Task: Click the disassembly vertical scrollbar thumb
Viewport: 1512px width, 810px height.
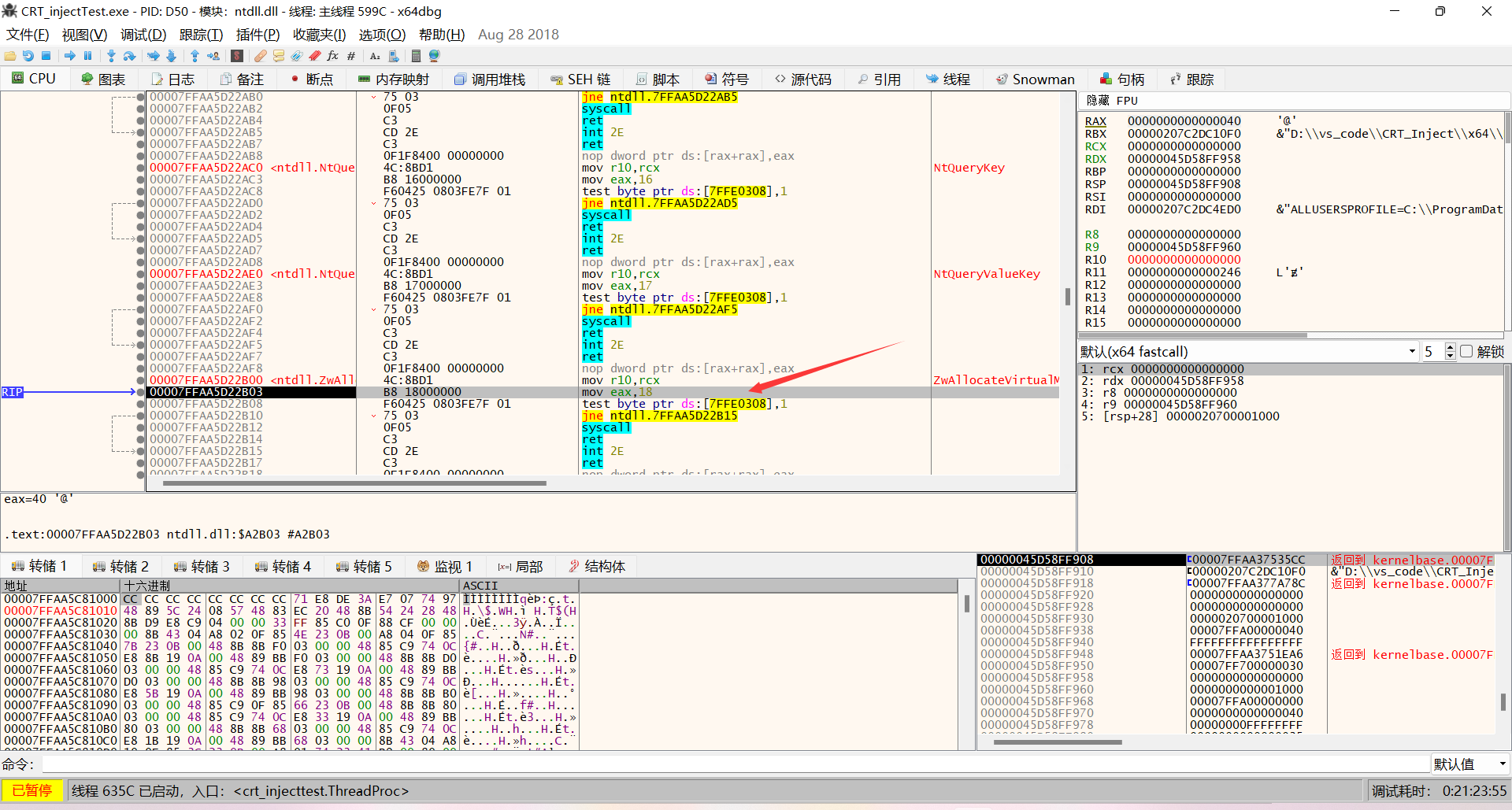Action: click(x=1068, y=297)
